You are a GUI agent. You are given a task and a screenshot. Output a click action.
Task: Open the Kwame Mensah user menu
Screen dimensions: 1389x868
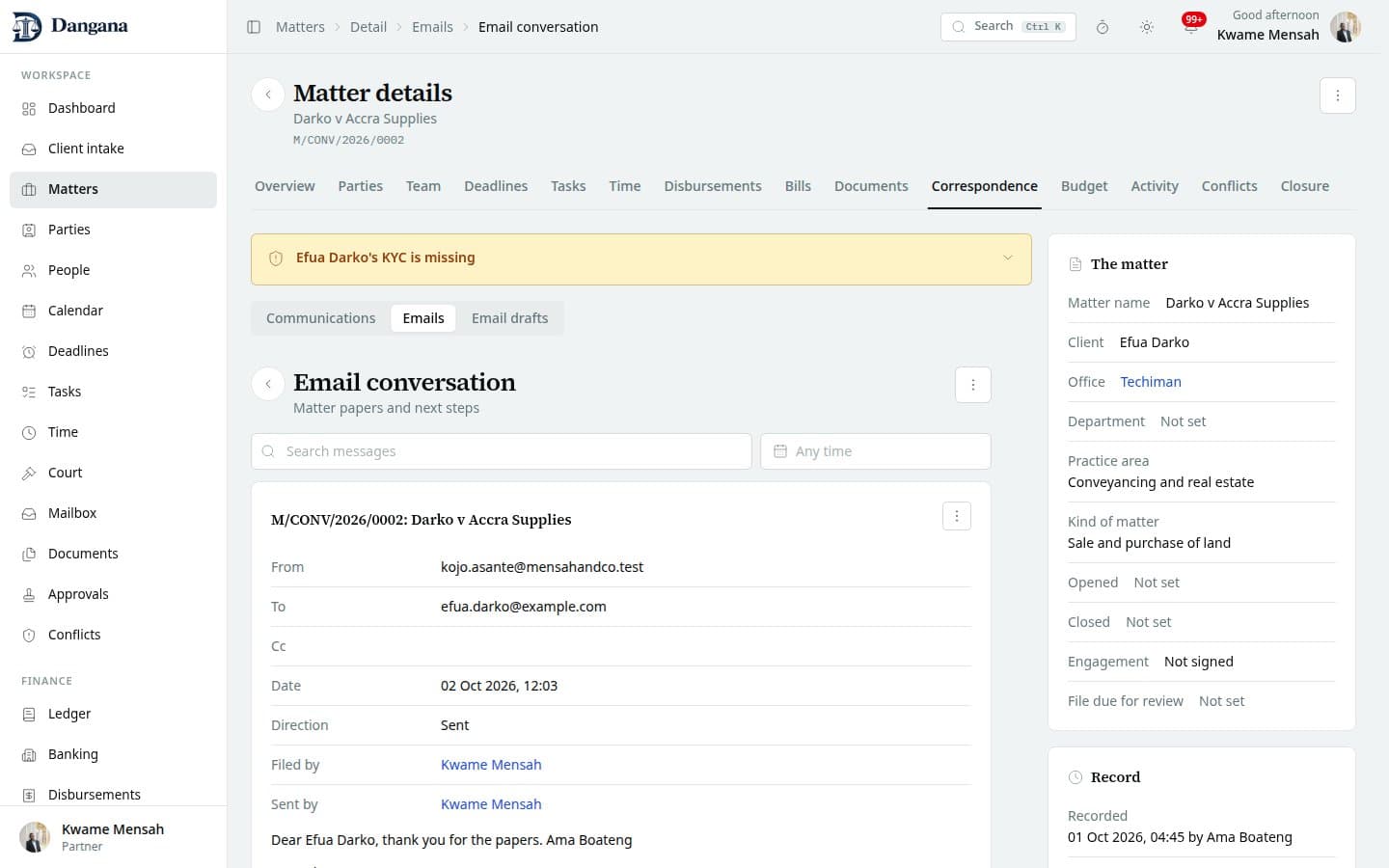[1288, 27]
